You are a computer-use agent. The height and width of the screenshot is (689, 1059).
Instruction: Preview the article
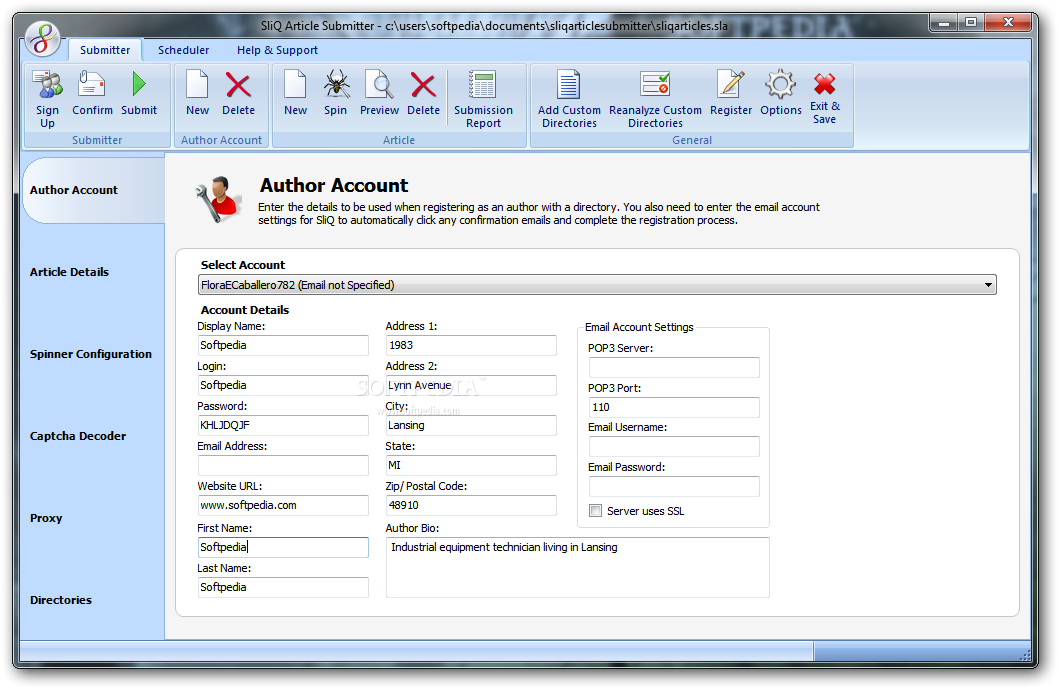click(379, 93)
